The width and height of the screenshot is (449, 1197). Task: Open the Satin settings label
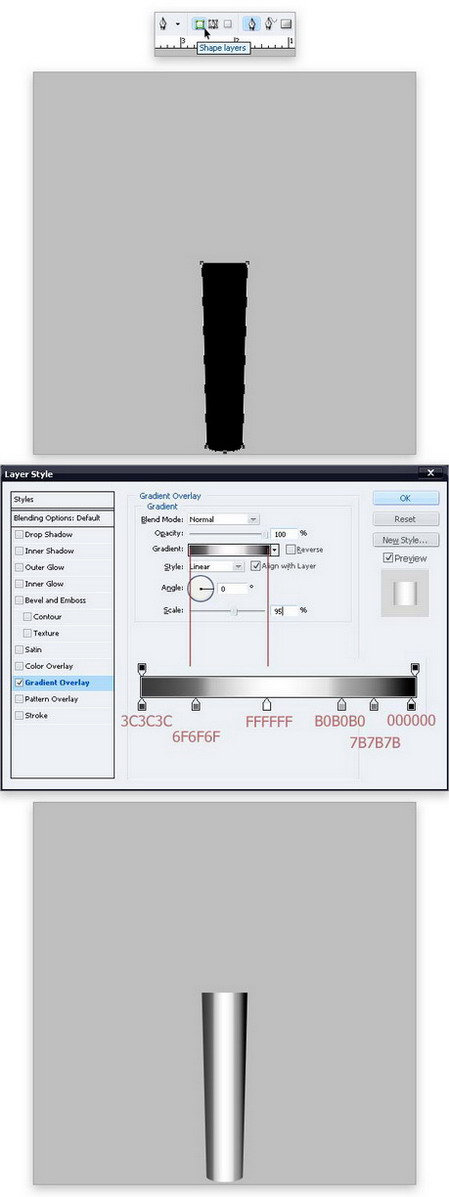[34, 650]
